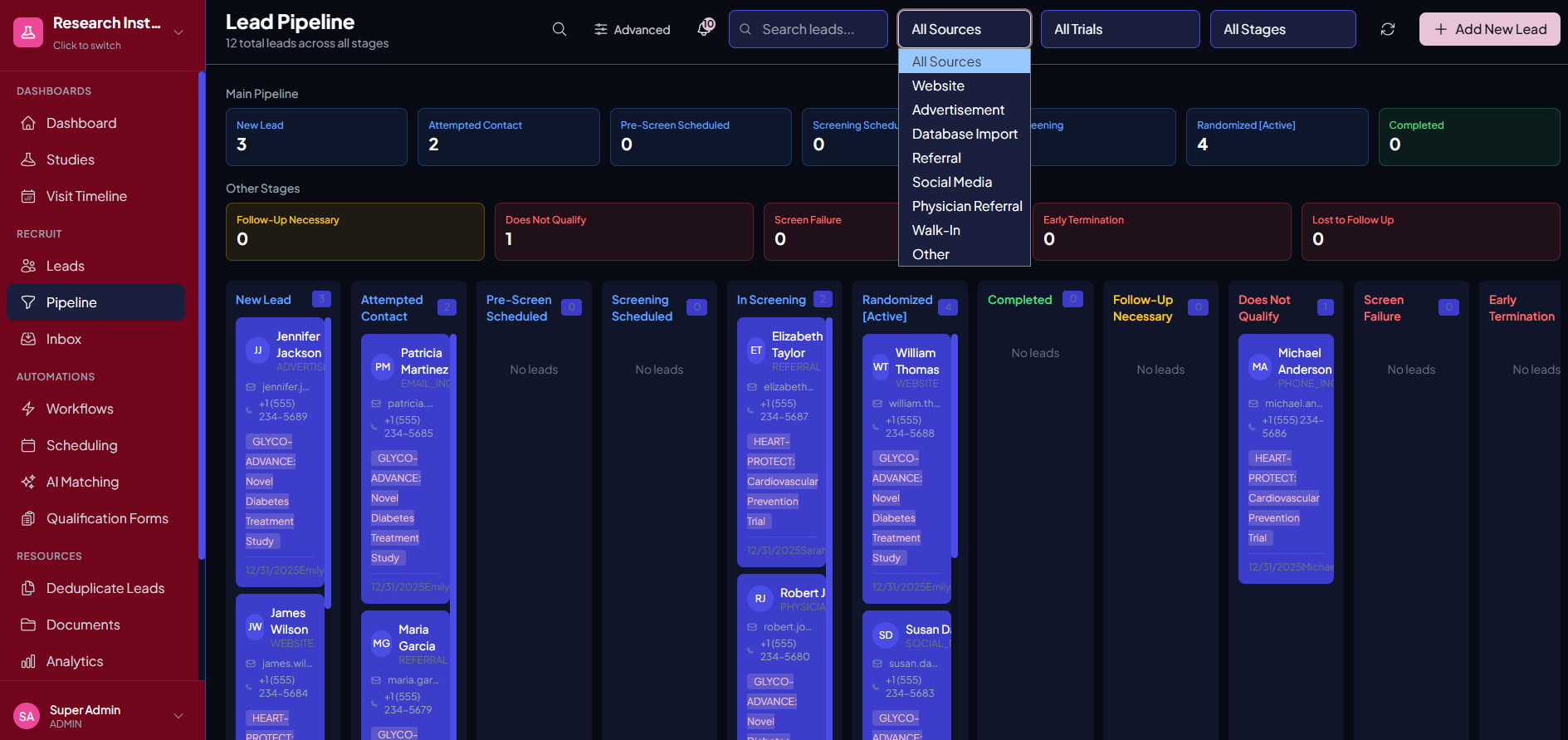Select Advertisement source option

965,110
